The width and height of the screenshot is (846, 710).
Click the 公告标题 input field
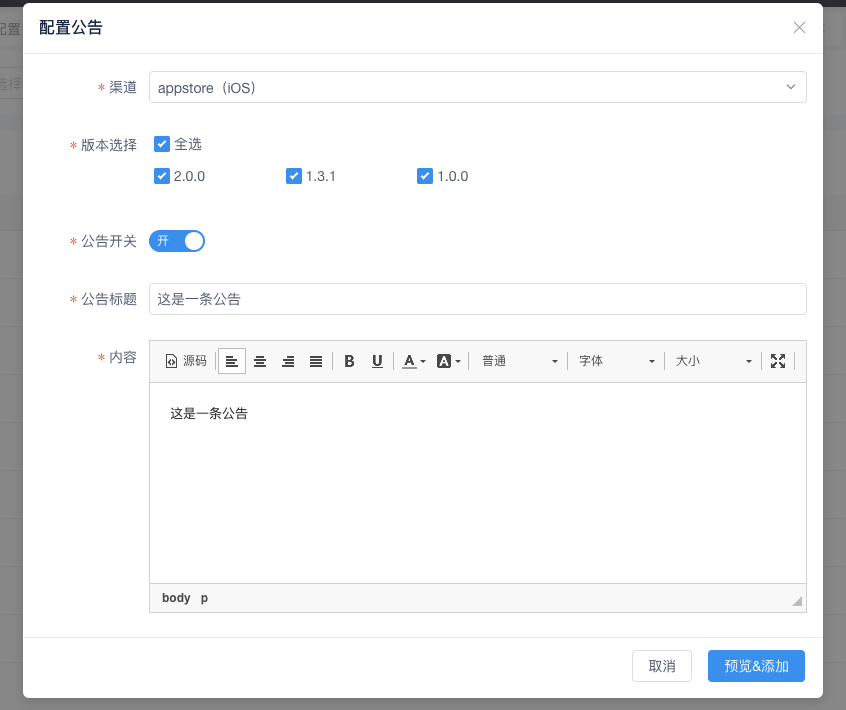coord(477,299)
